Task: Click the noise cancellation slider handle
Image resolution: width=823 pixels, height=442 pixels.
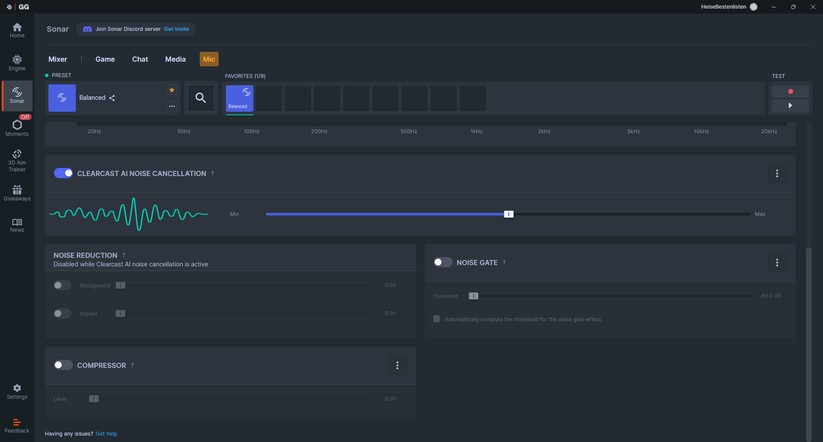Action: click(509, 214)
